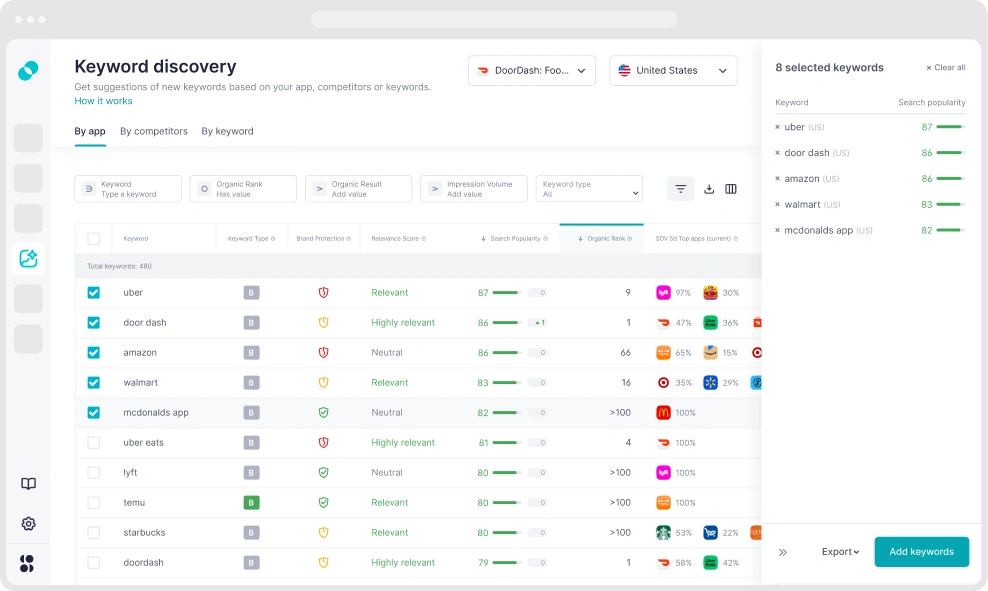Click the Starbucks app icon in SOV column
This screenshot has height=591, width=988.
663,532
